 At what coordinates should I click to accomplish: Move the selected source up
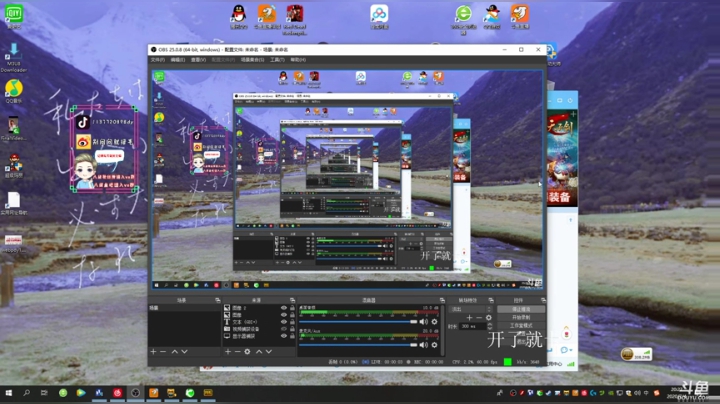[259, 352]
